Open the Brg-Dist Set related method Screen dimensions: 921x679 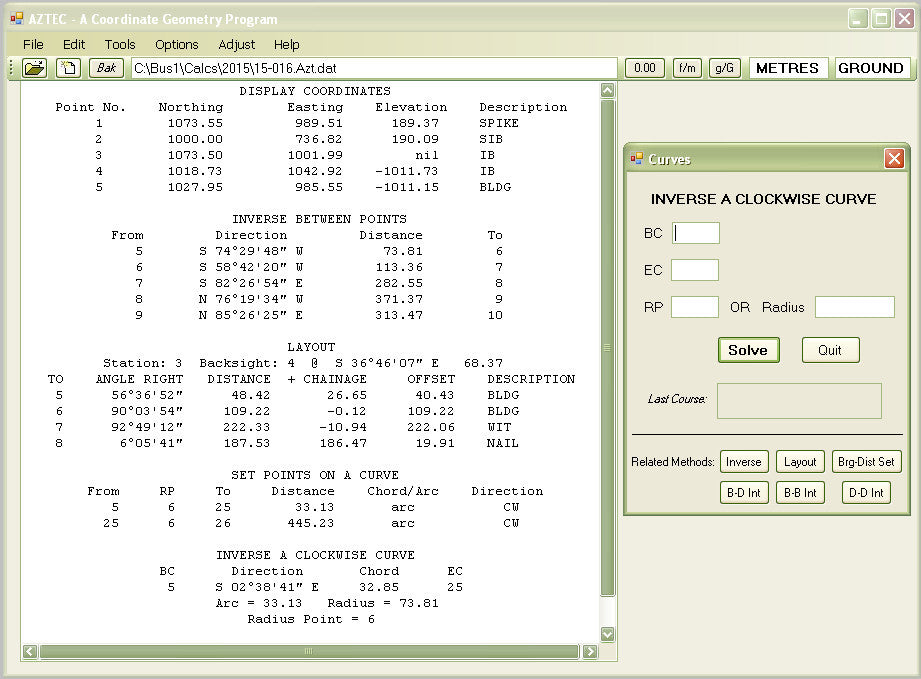[x=866, y=462]
